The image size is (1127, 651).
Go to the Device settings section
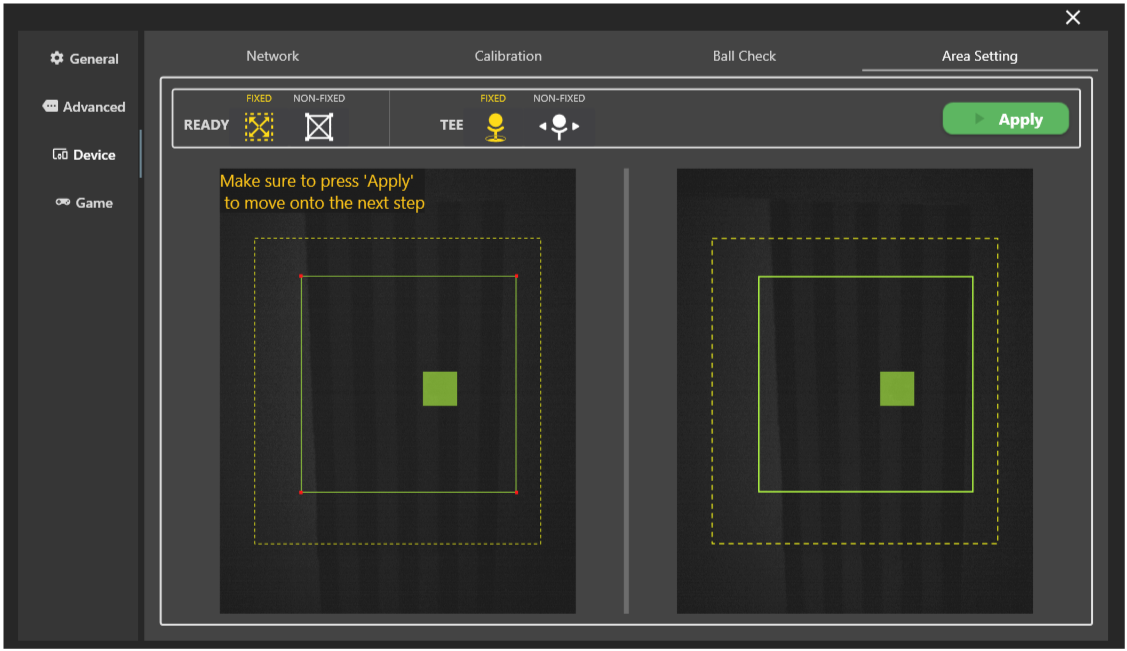click(84, 154)
